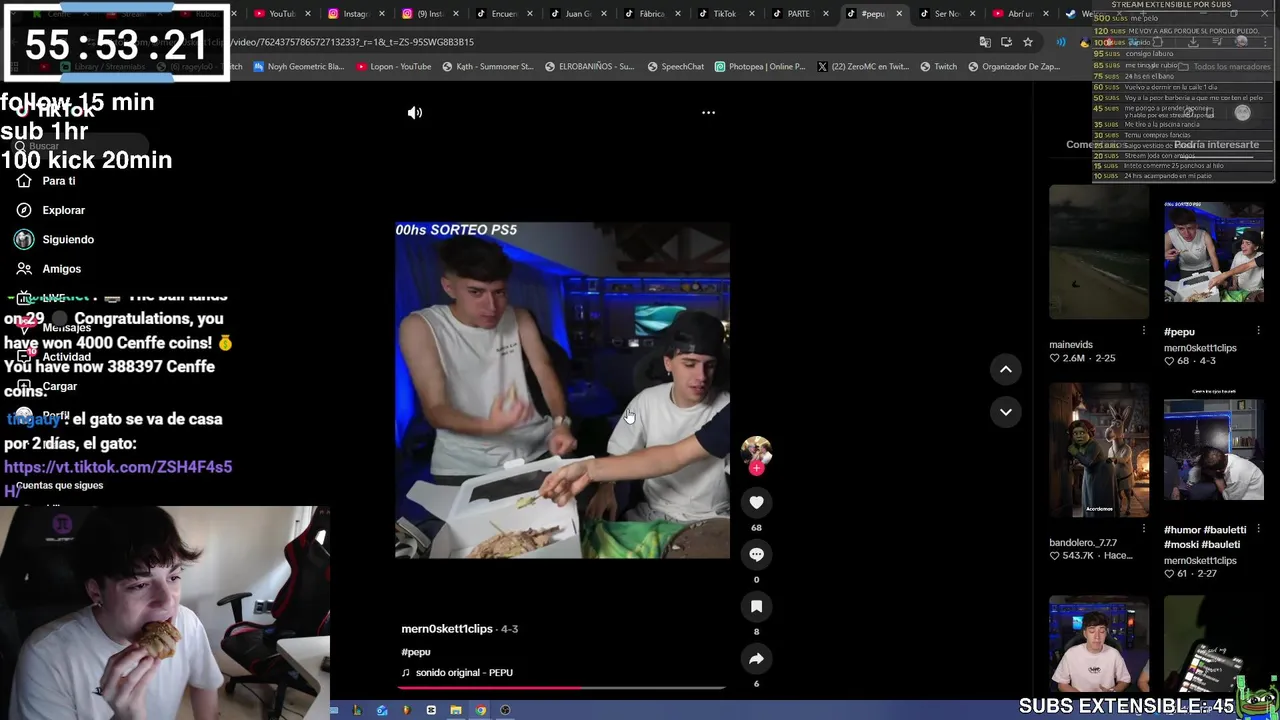
Task: Close the active #pepu browser tab
Action: pos(898,14)
